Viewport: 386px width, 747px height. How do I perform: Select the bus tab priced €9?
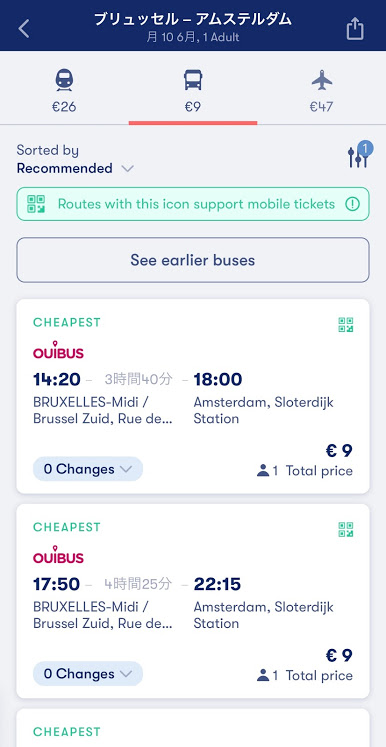[193, 91]
